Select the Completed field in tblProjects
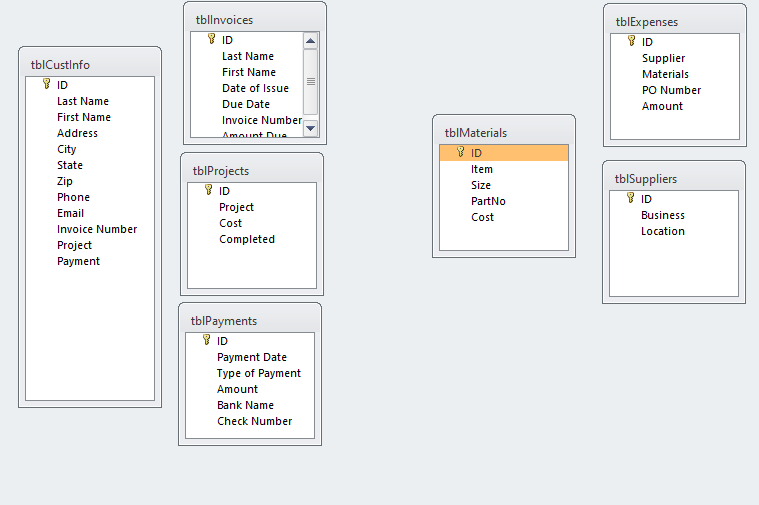Screen dimensions: 759x505 252,239
